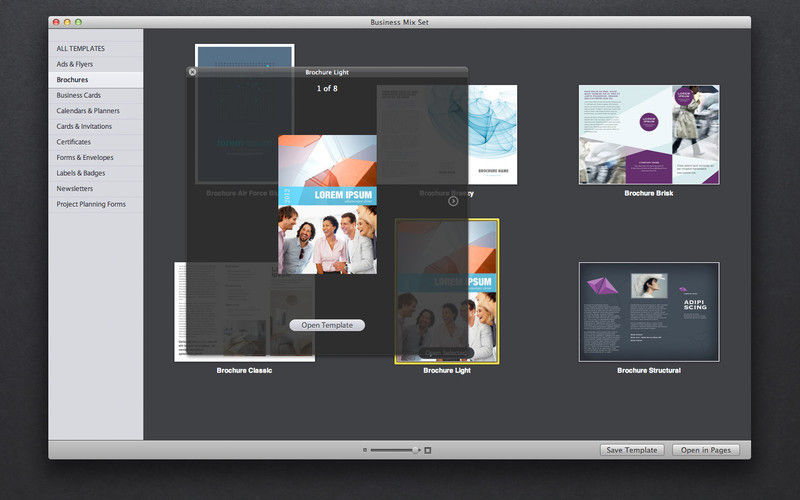Click the 'Brochure Light' popup title
This screenshot has height=500, width=800.
327,72
